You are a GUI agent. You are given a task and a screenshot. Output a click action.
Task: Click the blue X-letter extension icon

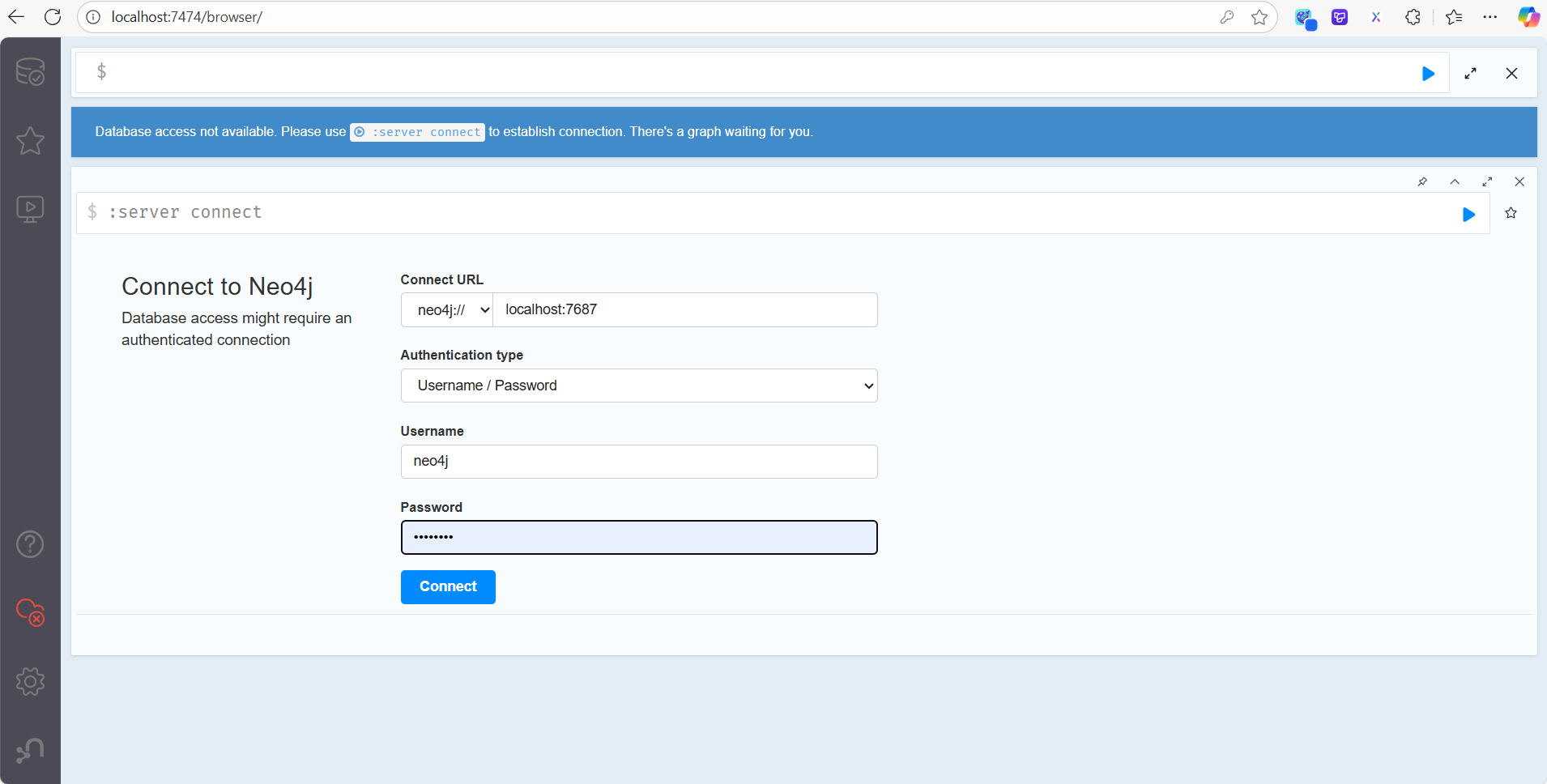tap(1376, 17)
